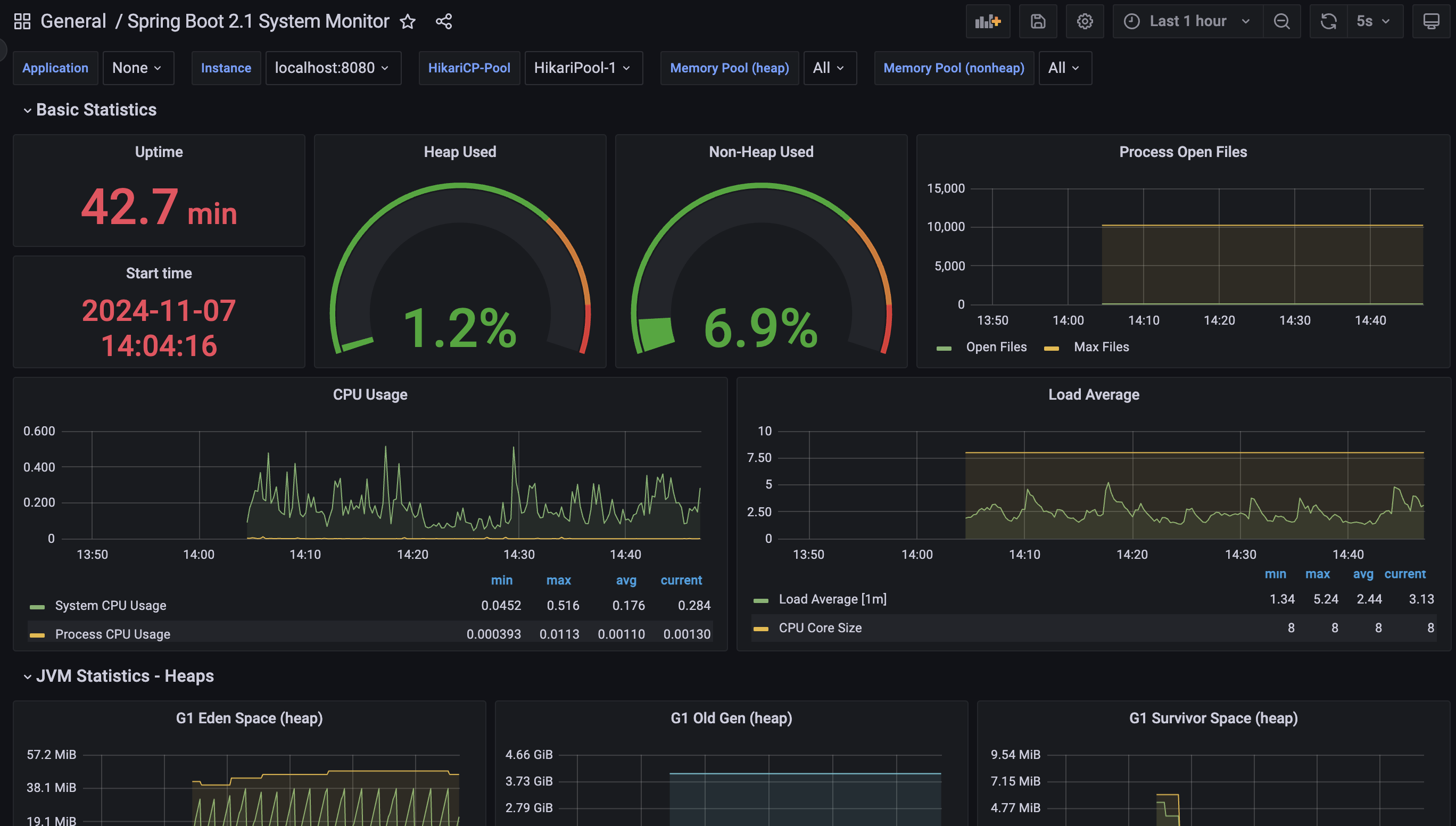Click the Save dashboard icon
Image resolution: width=1456 pixels, height=826 pixels.
(x=1037, y=22)
